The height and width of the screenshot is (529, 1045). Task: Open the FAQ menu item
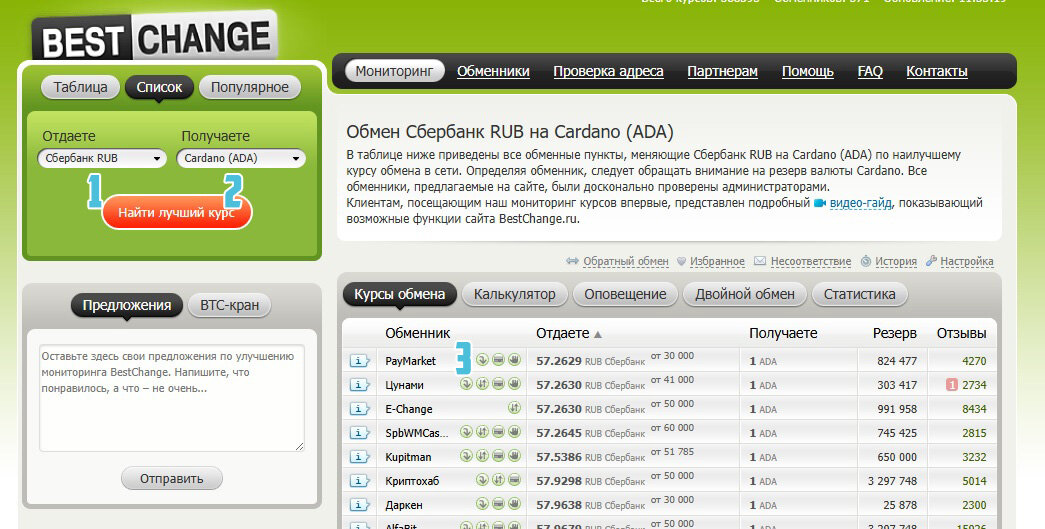pyautogui.click(x=870, y=71)
